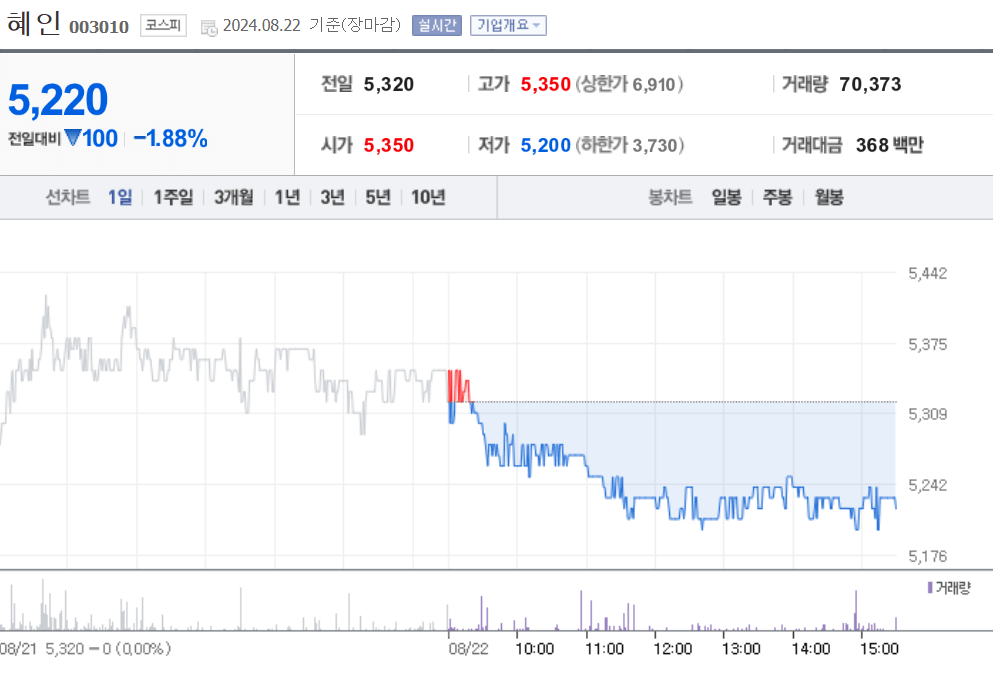This screenshot has width=993, height=686.
Task: Click the current price 5,220
Action: tap(58, 99)
